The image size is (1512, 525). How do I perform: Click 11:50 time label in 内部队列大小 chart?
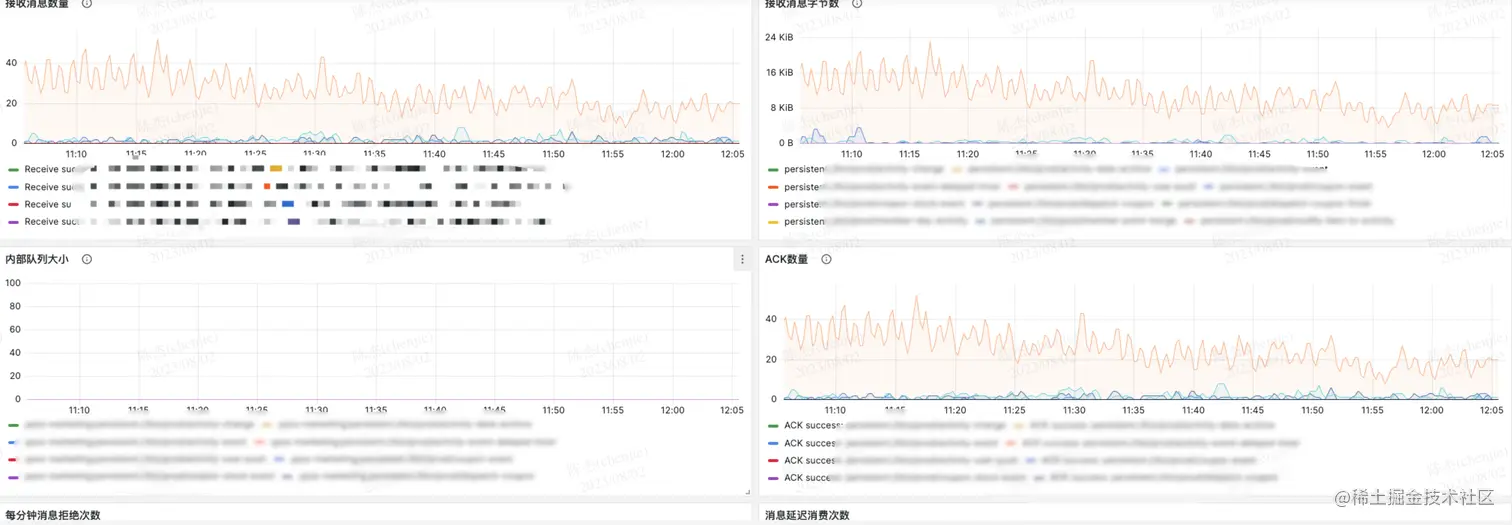(553, 410)
